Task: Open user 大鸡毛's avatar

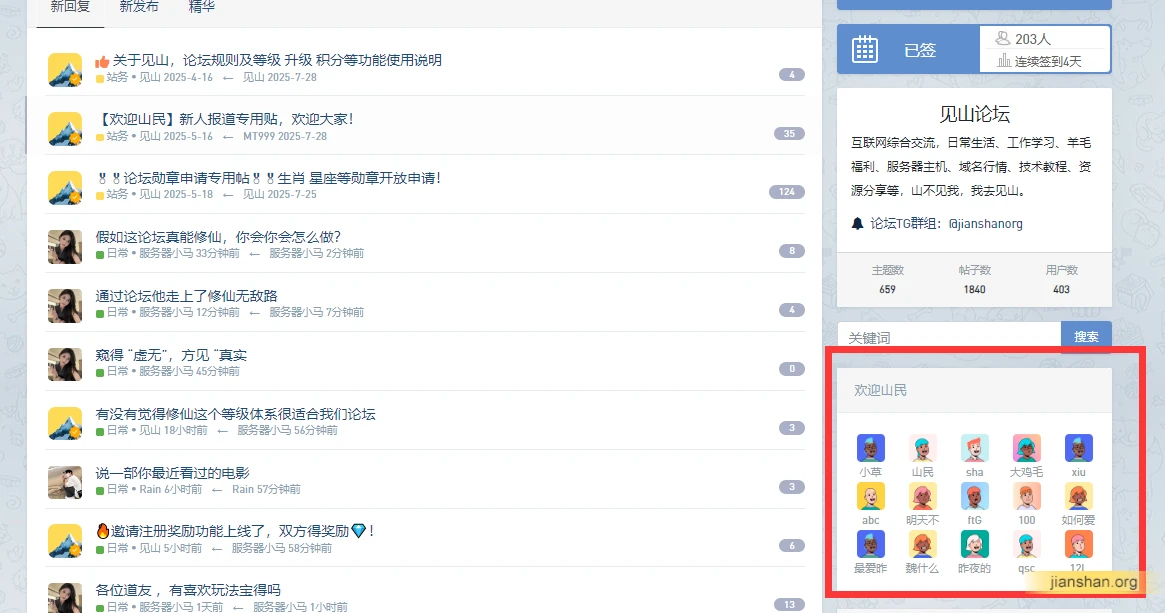Action: [1027, 449]
